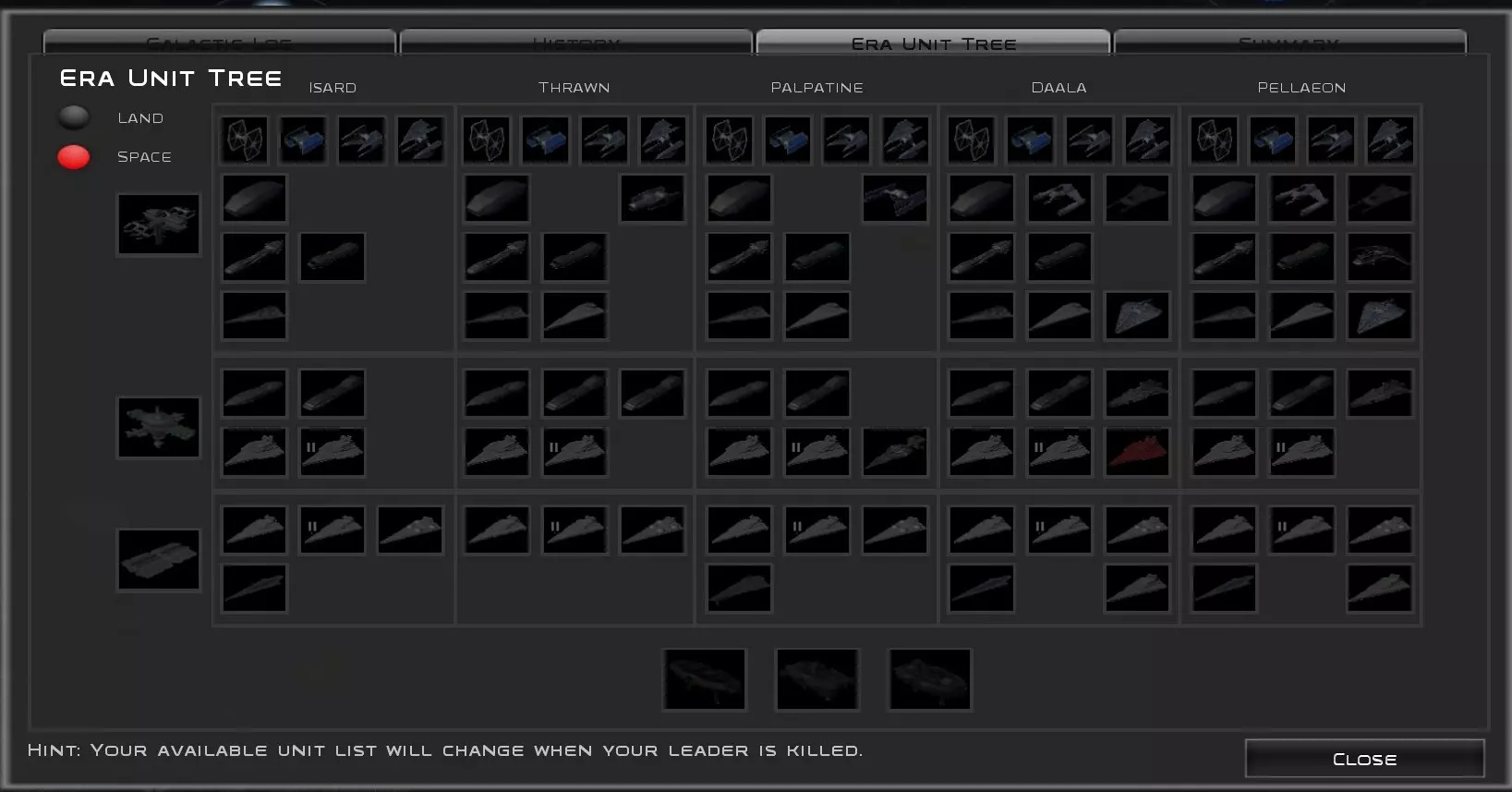1512x792 pixels.
Task: Go to the Summary tab
Action: pos(1289,43)
